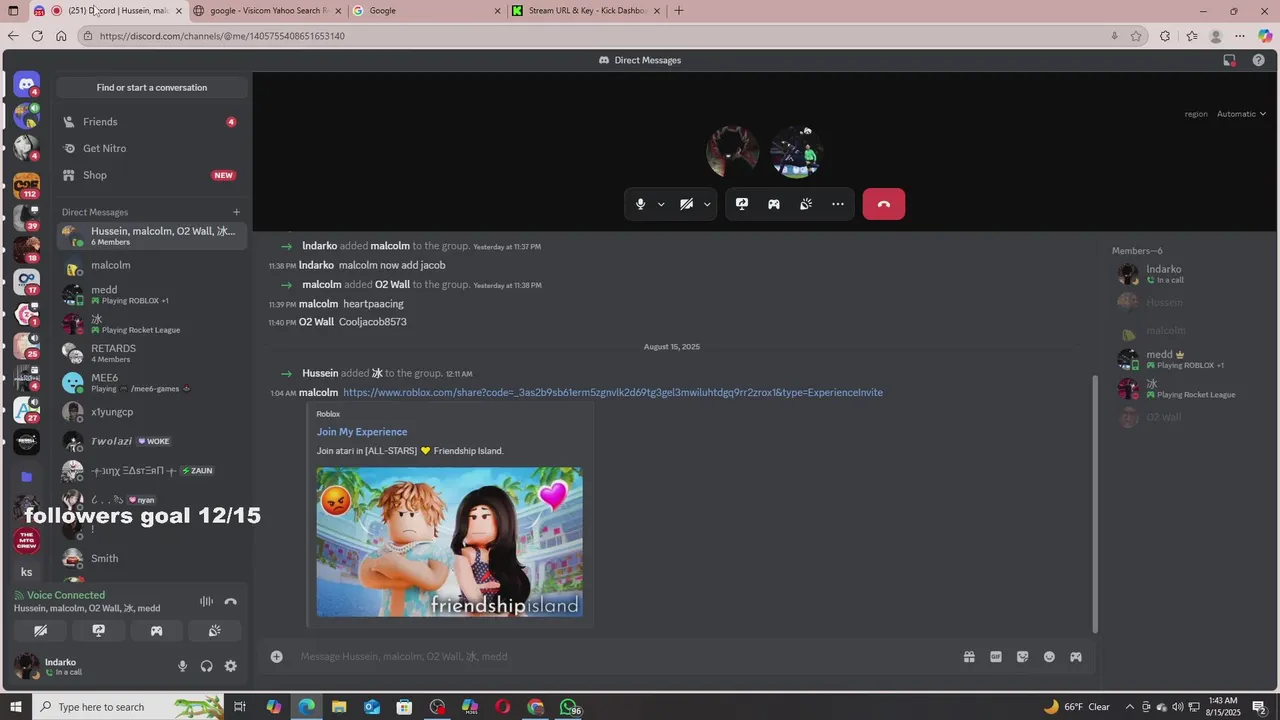Viewport: 1280px width, 720px height.
Task: Mute microphone in the user panel
Action: [182, 666]
